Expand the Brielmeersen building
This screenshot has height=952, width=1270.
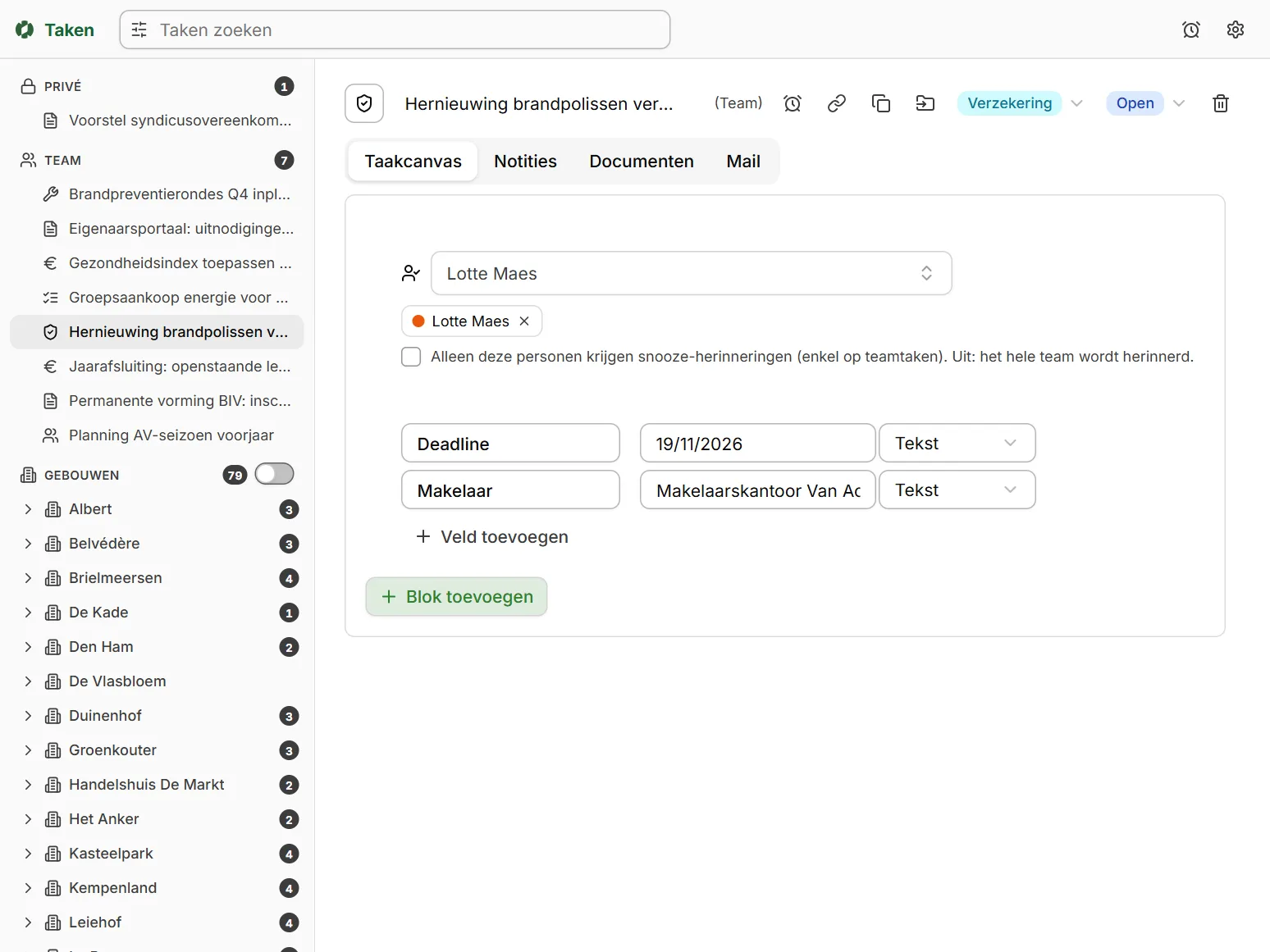(x=28, y=578)
